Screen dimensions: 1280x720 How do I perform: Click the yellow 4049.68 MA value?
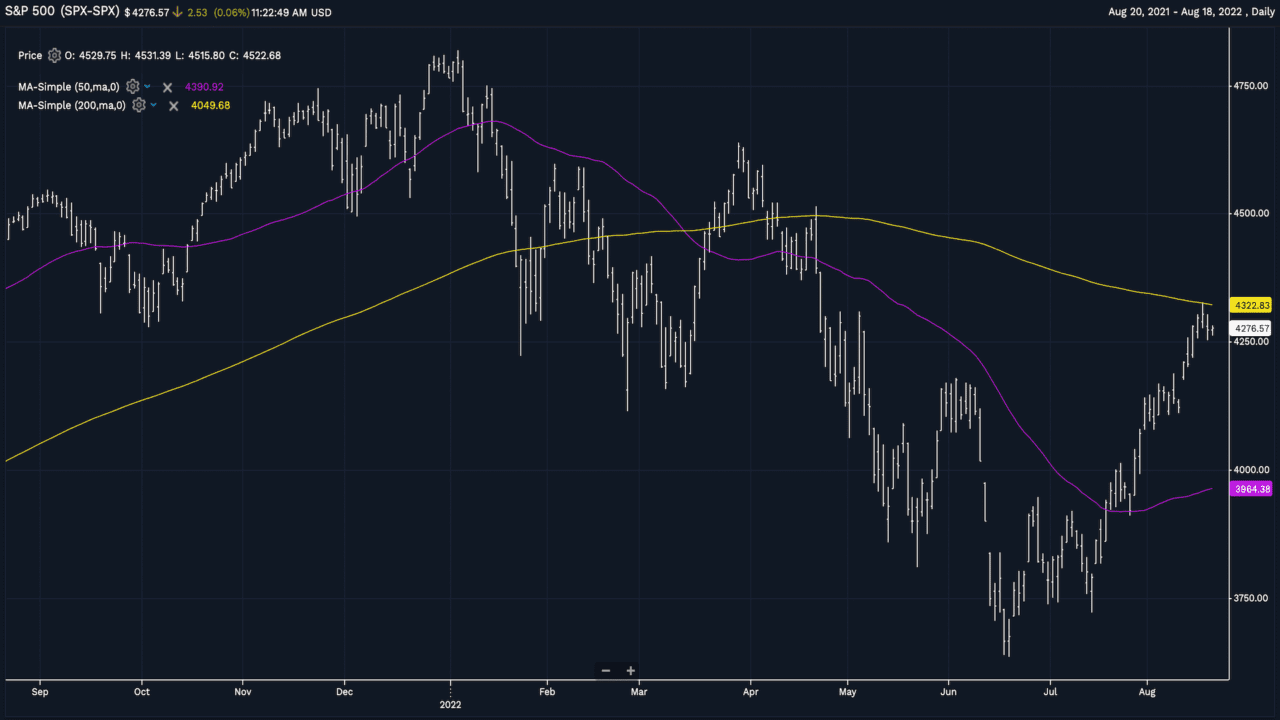pyautogui.click(x=210, y=105)
